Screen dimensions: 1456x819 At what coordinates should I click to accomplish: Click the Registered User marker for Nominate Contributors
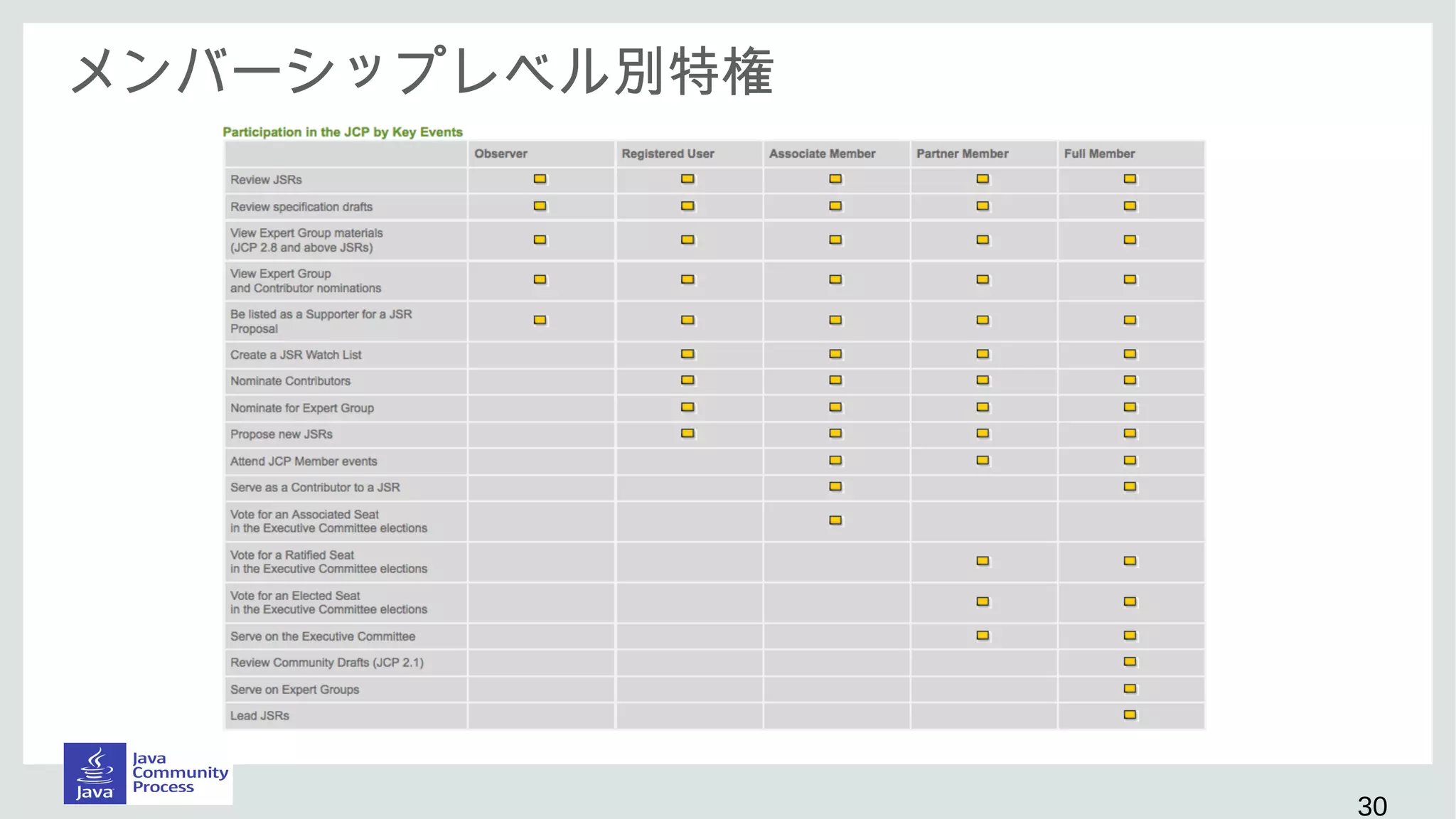(687, 380)
